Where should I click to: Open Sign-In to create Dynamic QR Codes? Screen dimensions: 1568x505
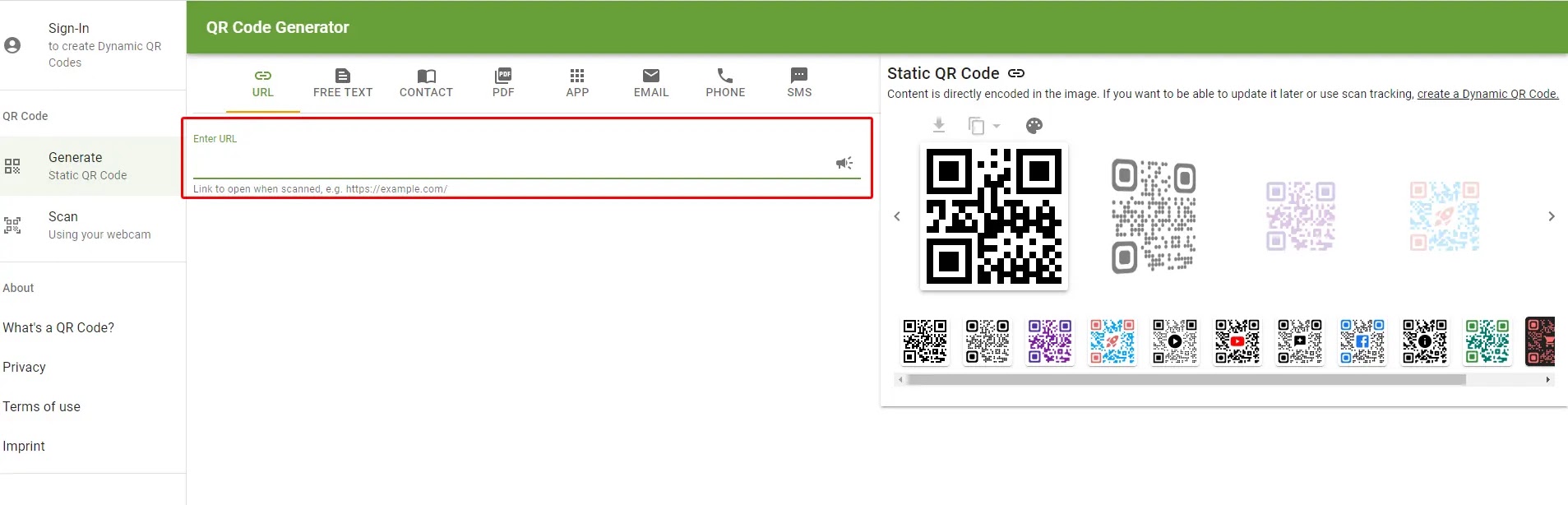[x=93, y=45]
